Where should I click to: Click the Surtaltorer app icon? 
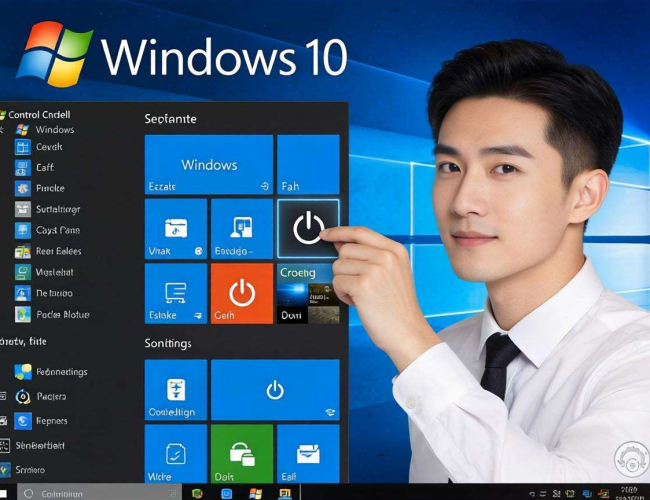[x=22, y=209]
